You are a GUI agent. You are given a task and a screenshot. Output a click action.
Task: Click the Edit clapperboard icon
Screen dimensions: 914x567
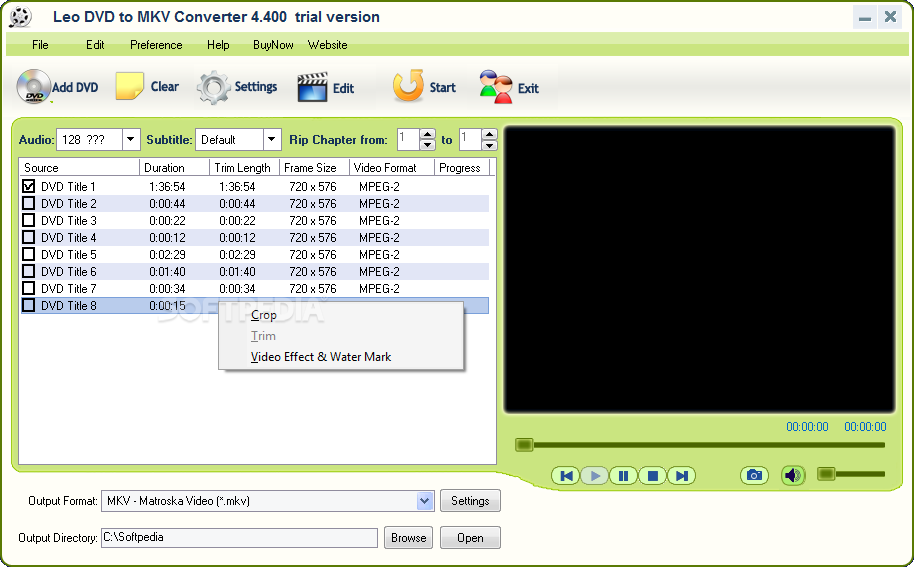pyautogui.click(x=312, y=87)
